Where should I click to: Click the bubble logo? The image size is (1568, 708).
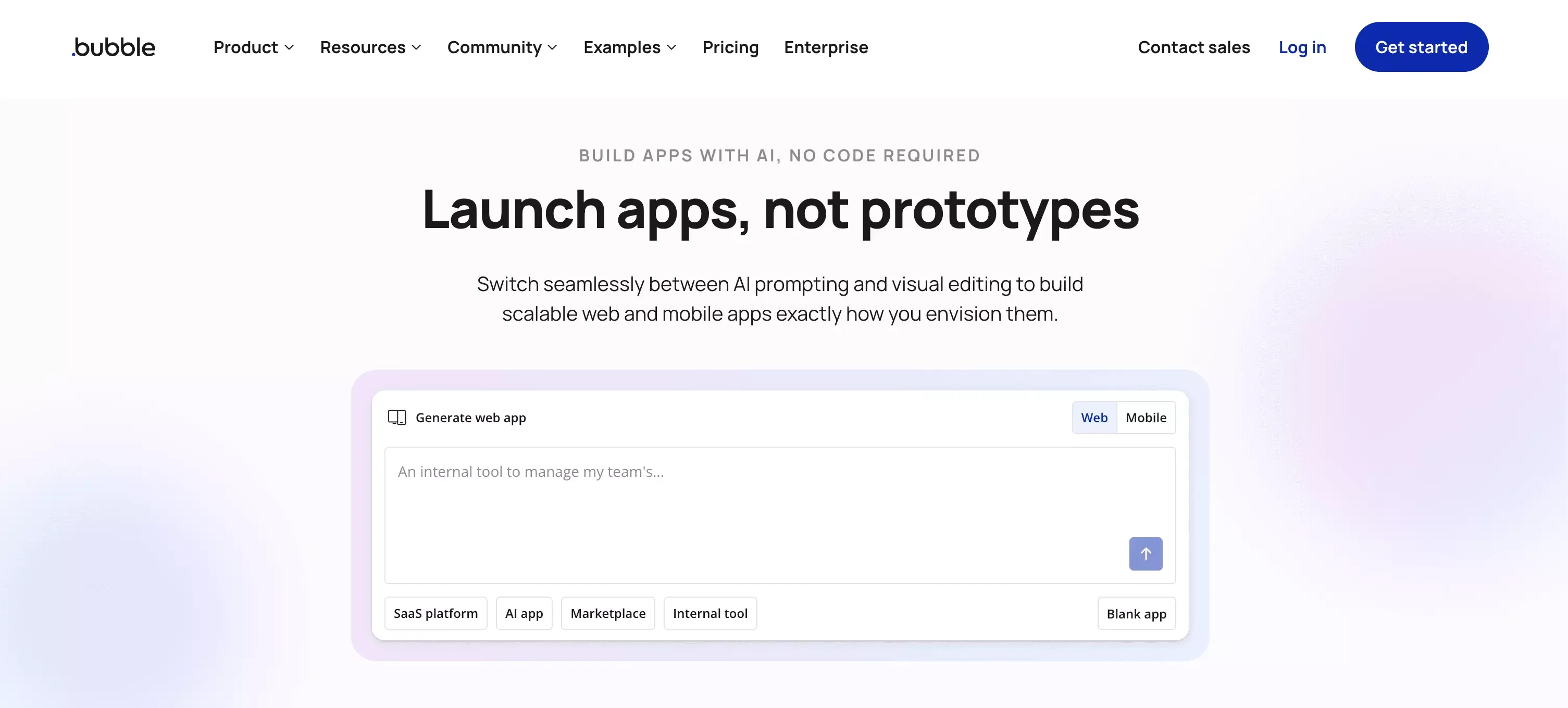113,47
